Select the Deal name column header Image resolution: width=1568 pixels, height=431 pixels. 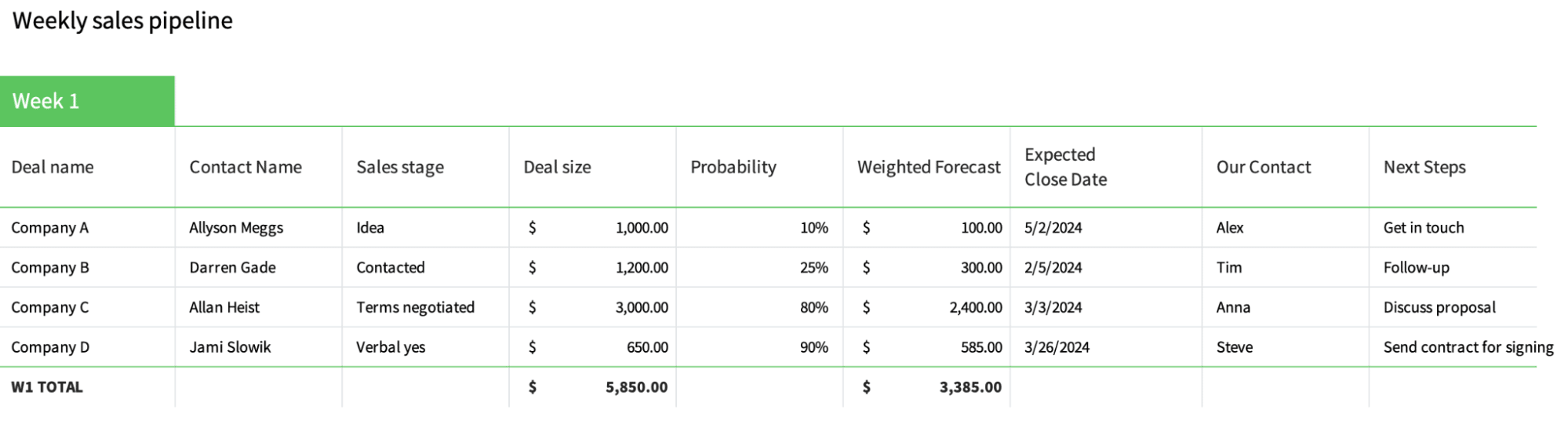click(x=53, y=167)
